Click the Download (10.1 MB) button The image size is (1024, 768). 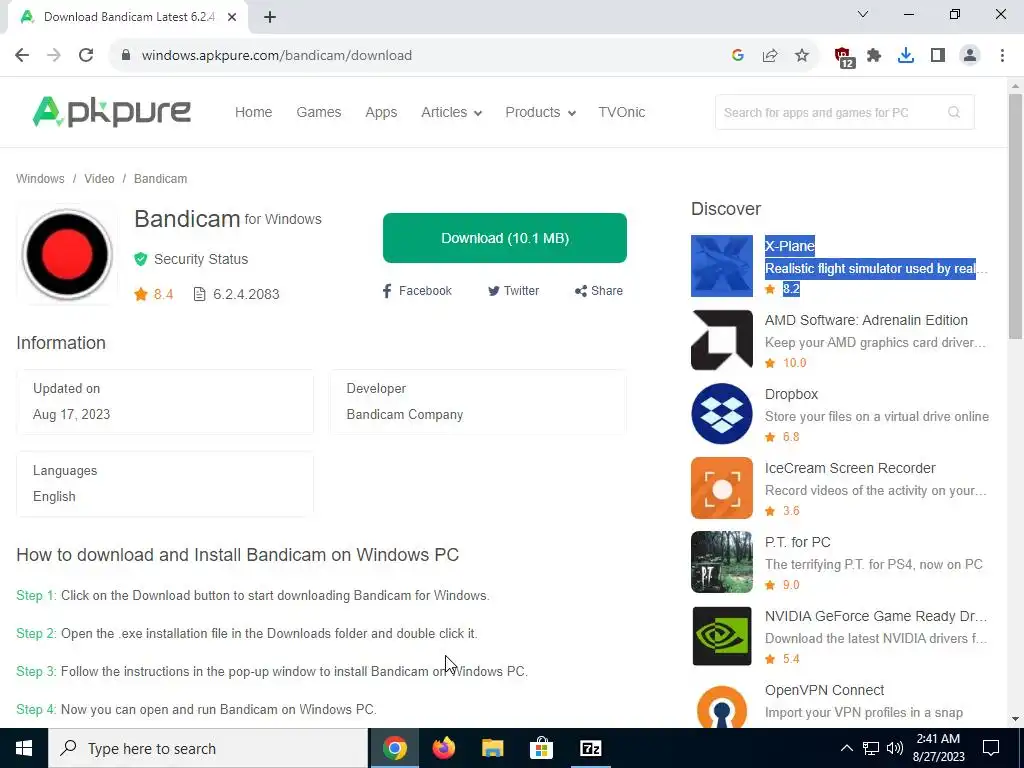505,238
